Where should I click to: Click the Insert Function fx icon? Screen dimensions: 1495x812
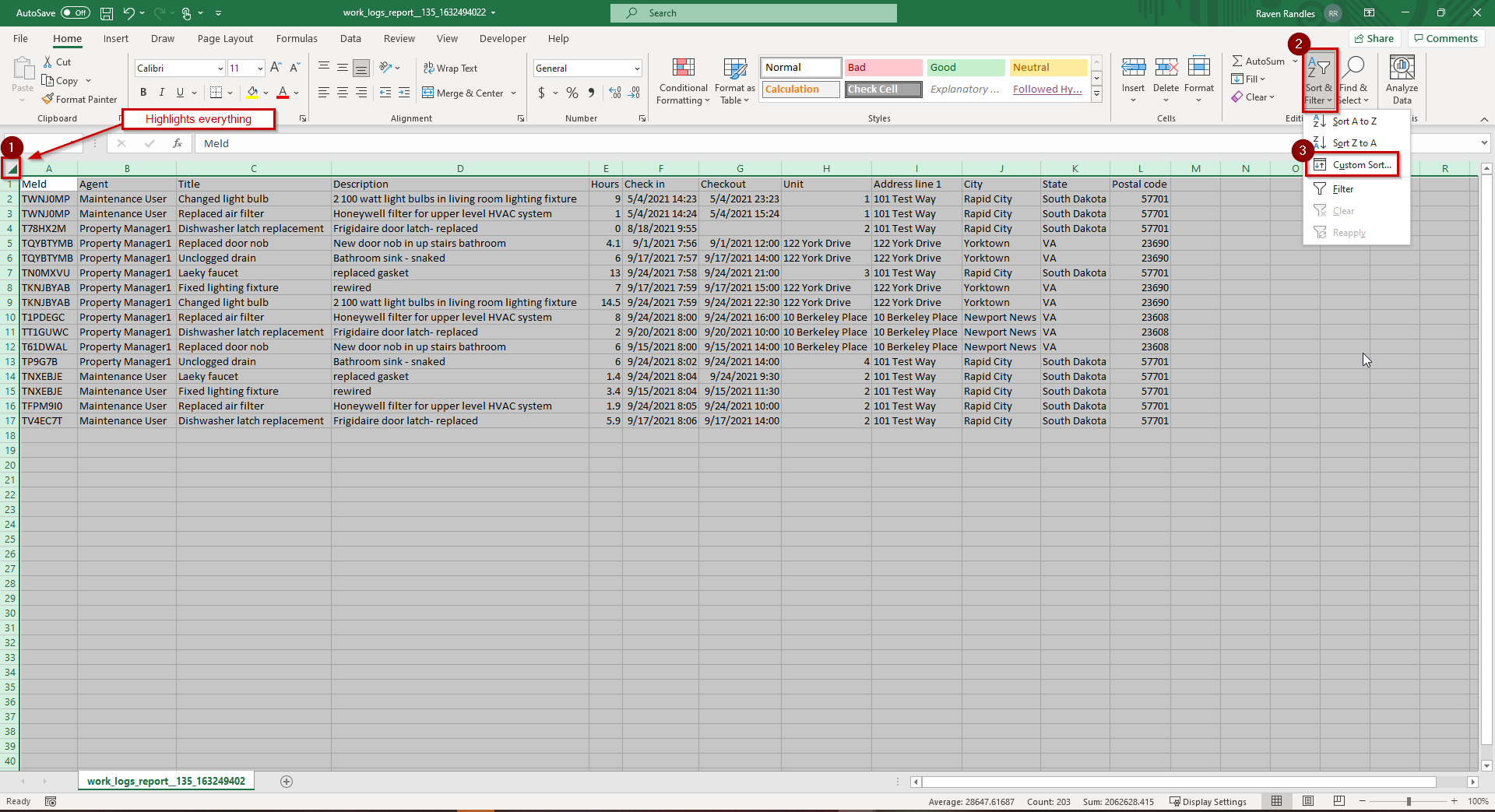(178, 143)
